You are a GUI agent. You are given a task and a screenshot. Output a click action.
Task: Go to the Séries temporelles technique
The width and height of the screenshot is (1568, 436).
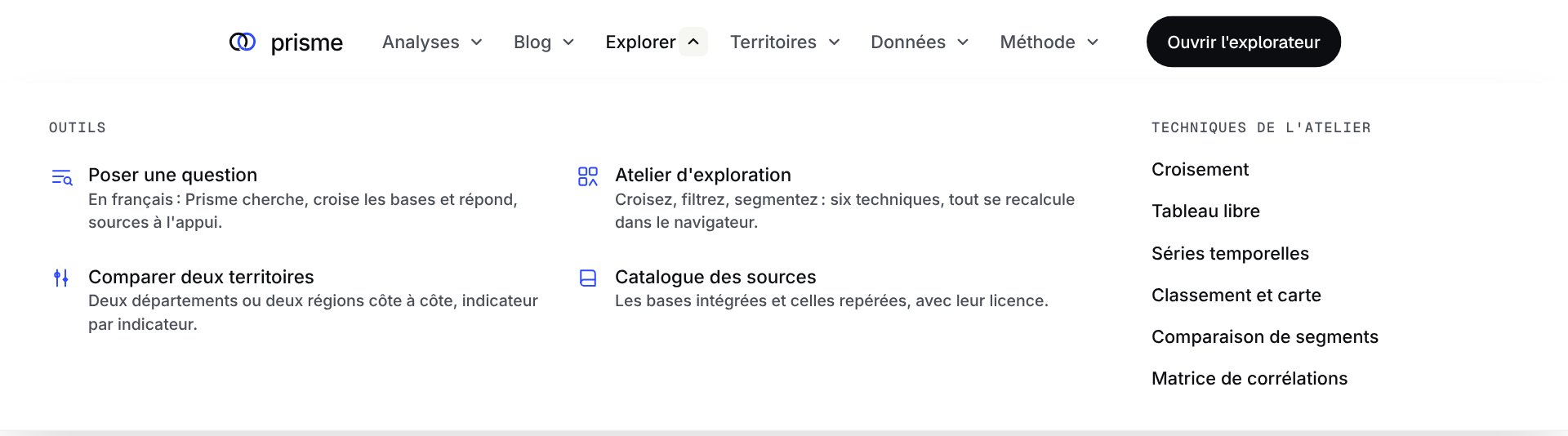pyautogui.click(x=1230, y=253)
